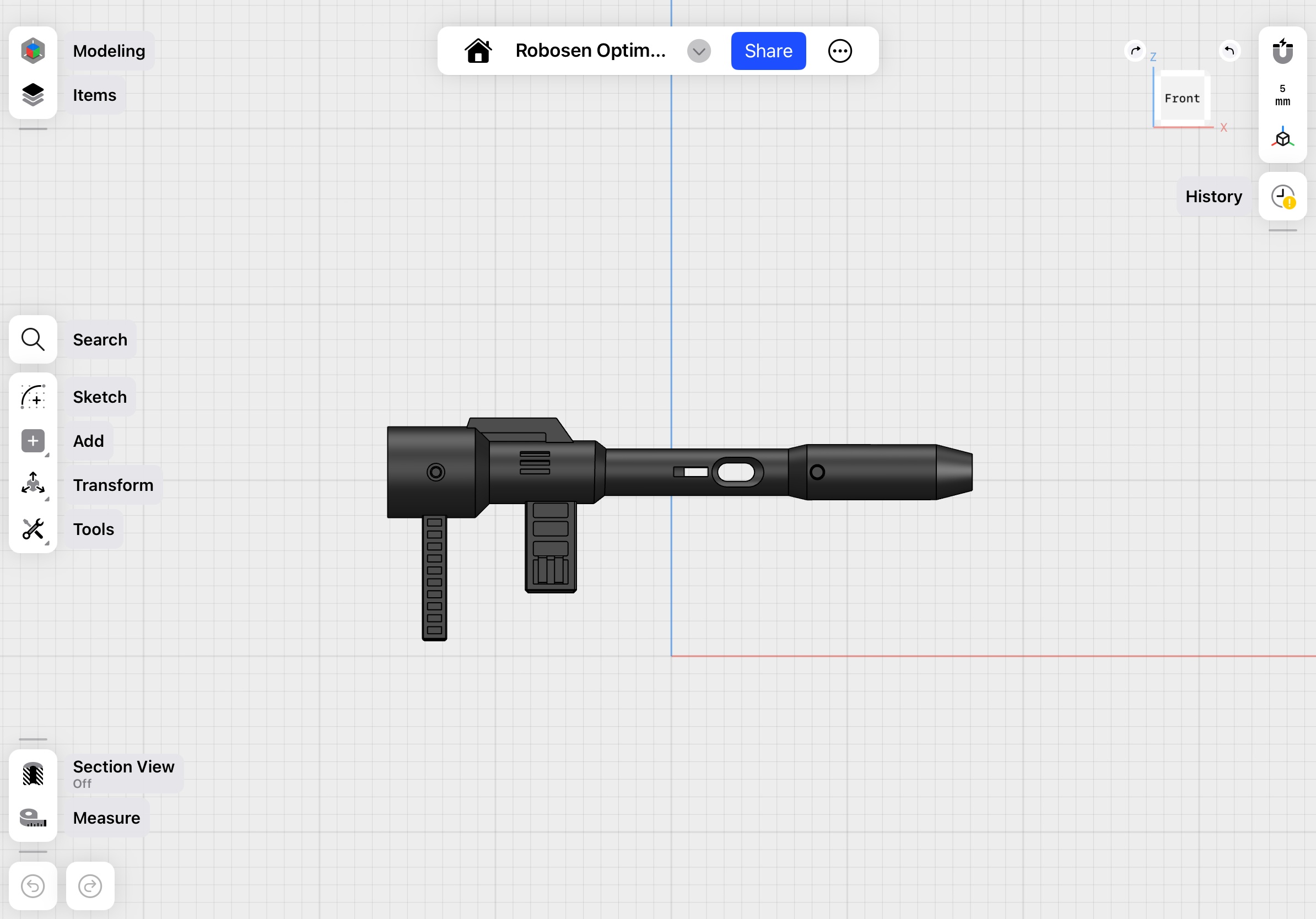Image resolution: width=1316 pixels, height=919 pixels.
Task: Open the Tools wrench icon menu
Action: 33,529
